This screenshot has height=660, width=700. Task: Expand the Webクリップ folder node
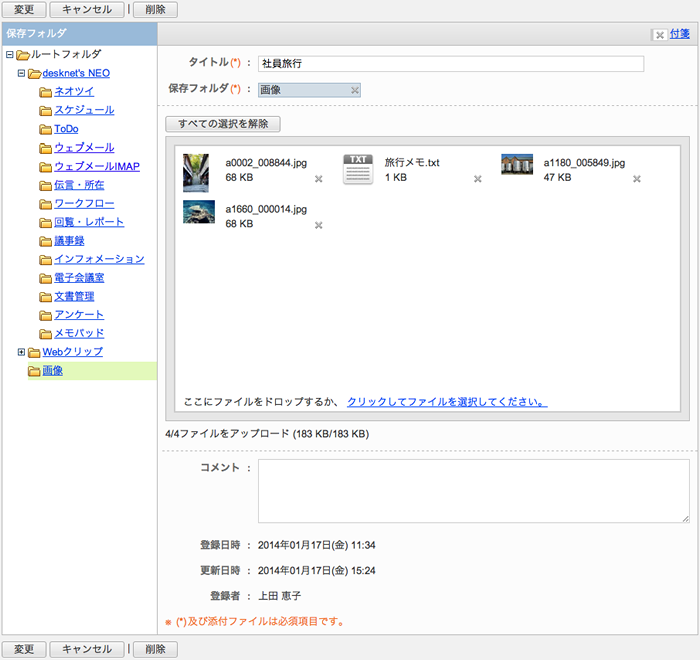point(21,352)
